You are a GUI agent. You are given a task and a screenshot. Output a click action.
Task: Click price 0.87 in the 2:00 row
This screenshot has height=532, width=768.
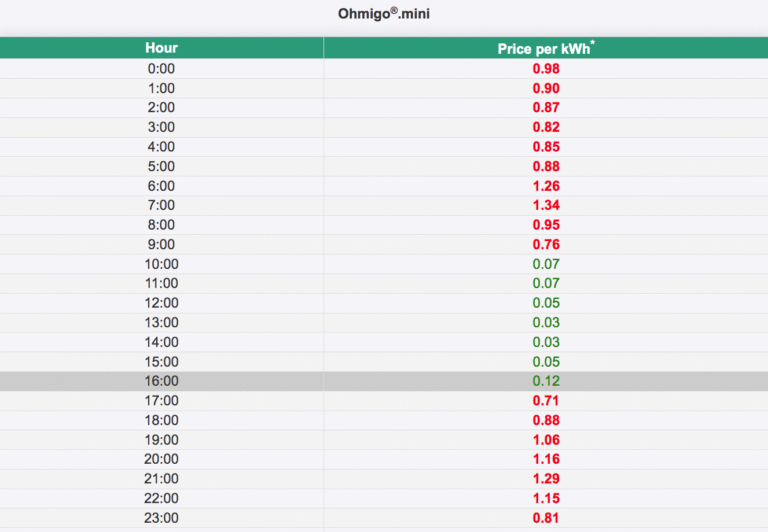click(x=546, y=108)
